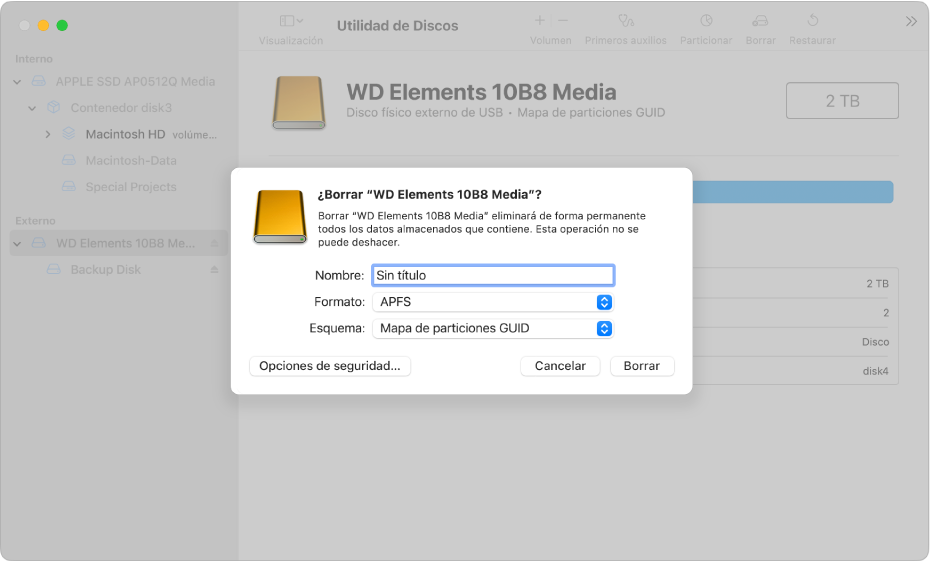The height and width of the screenshot is (564, 931).
Task: Click the Nombre text field
Action: 492,275
